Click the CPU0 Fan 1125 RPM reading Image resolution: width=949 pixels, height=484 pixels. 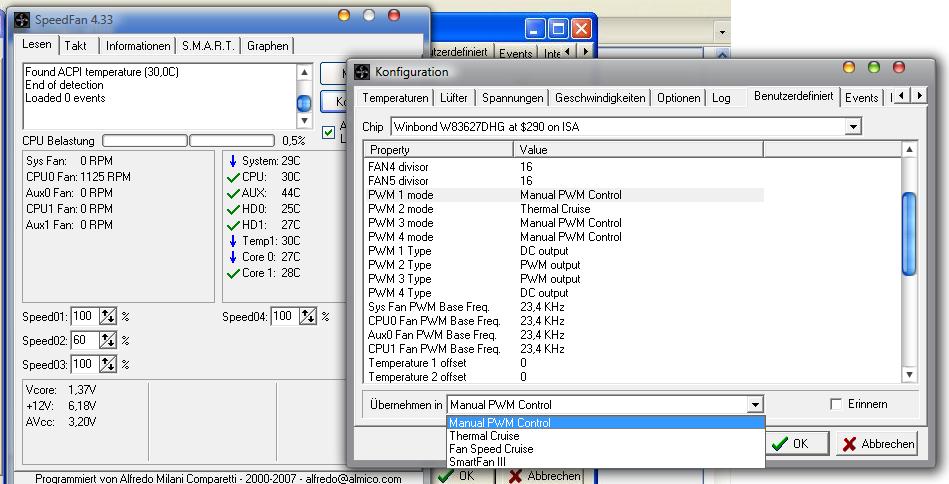tap(78, 177)
